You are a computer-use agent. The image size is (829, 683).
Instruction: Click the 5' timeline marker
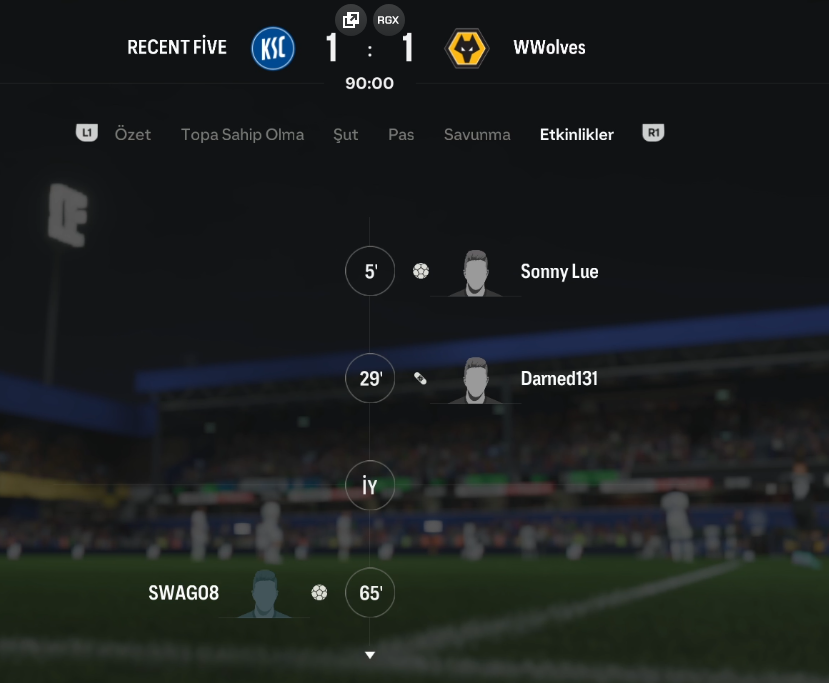point(370,271)
